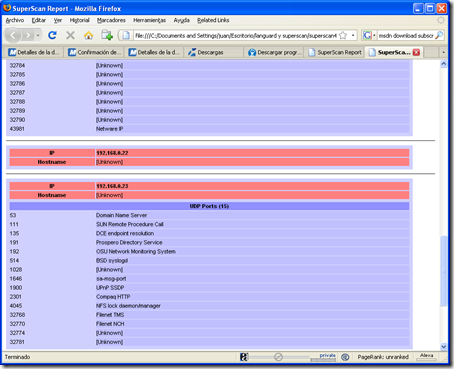Click the PageRank: unranked status entry
The width and height of the screenshot is (454, 369).
pyautogui.click(x=383, y=357)
